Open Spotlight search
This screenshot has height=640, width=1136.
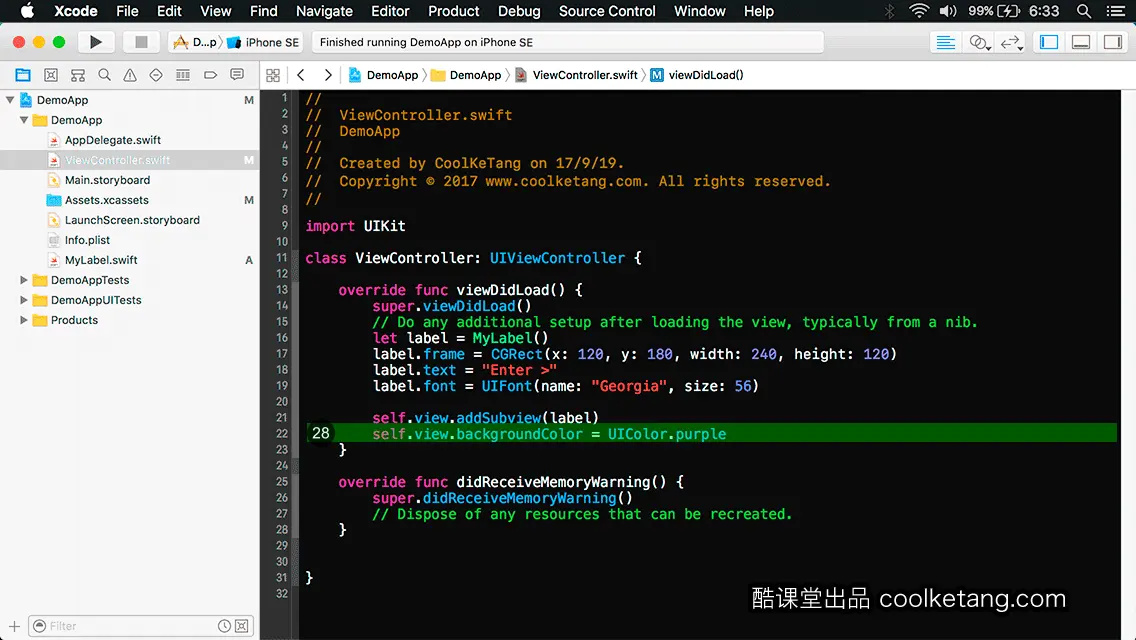(x=1084, y=11)
